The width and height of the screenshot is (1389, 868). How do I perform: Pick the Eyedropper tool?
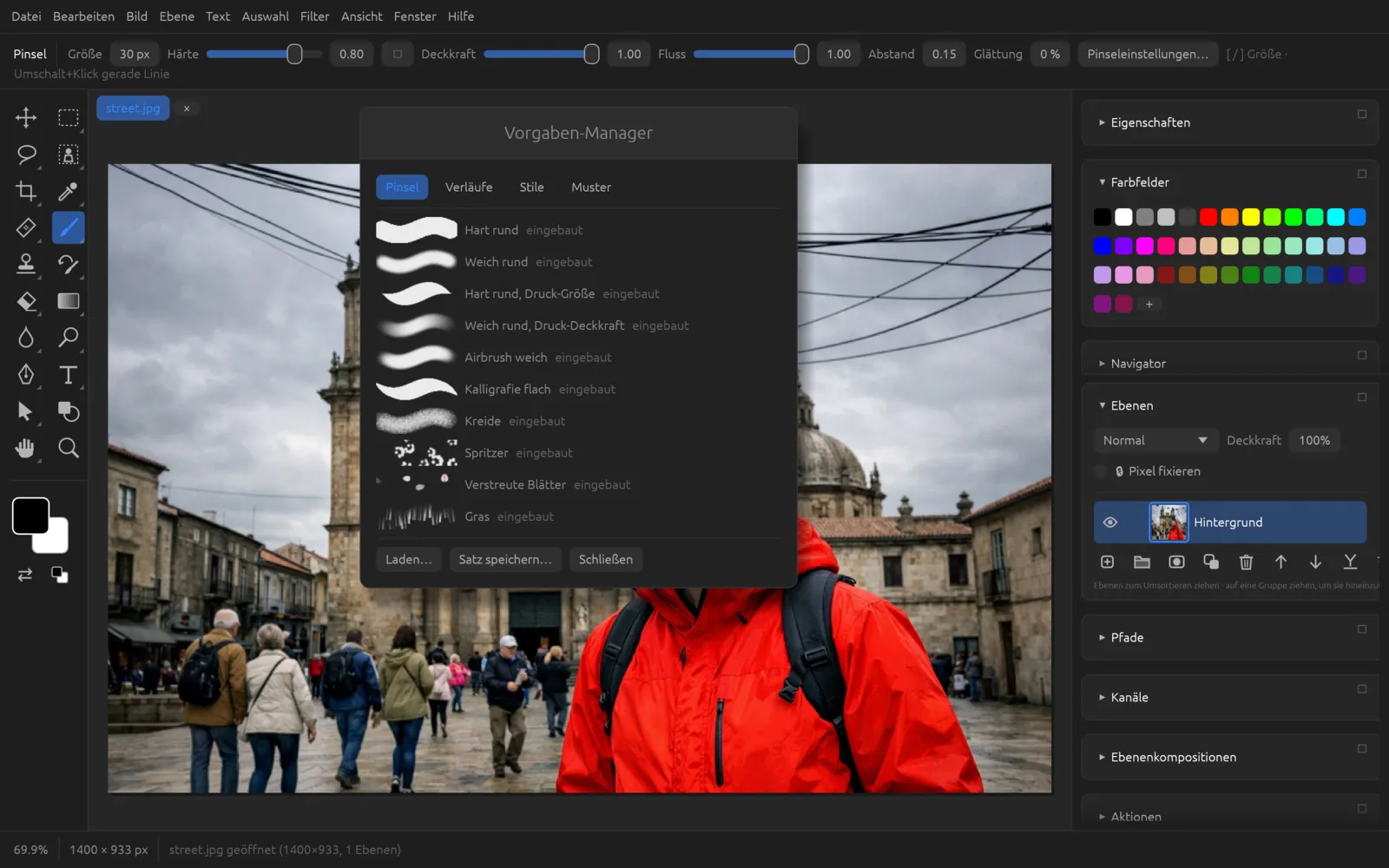coord(68,191)
